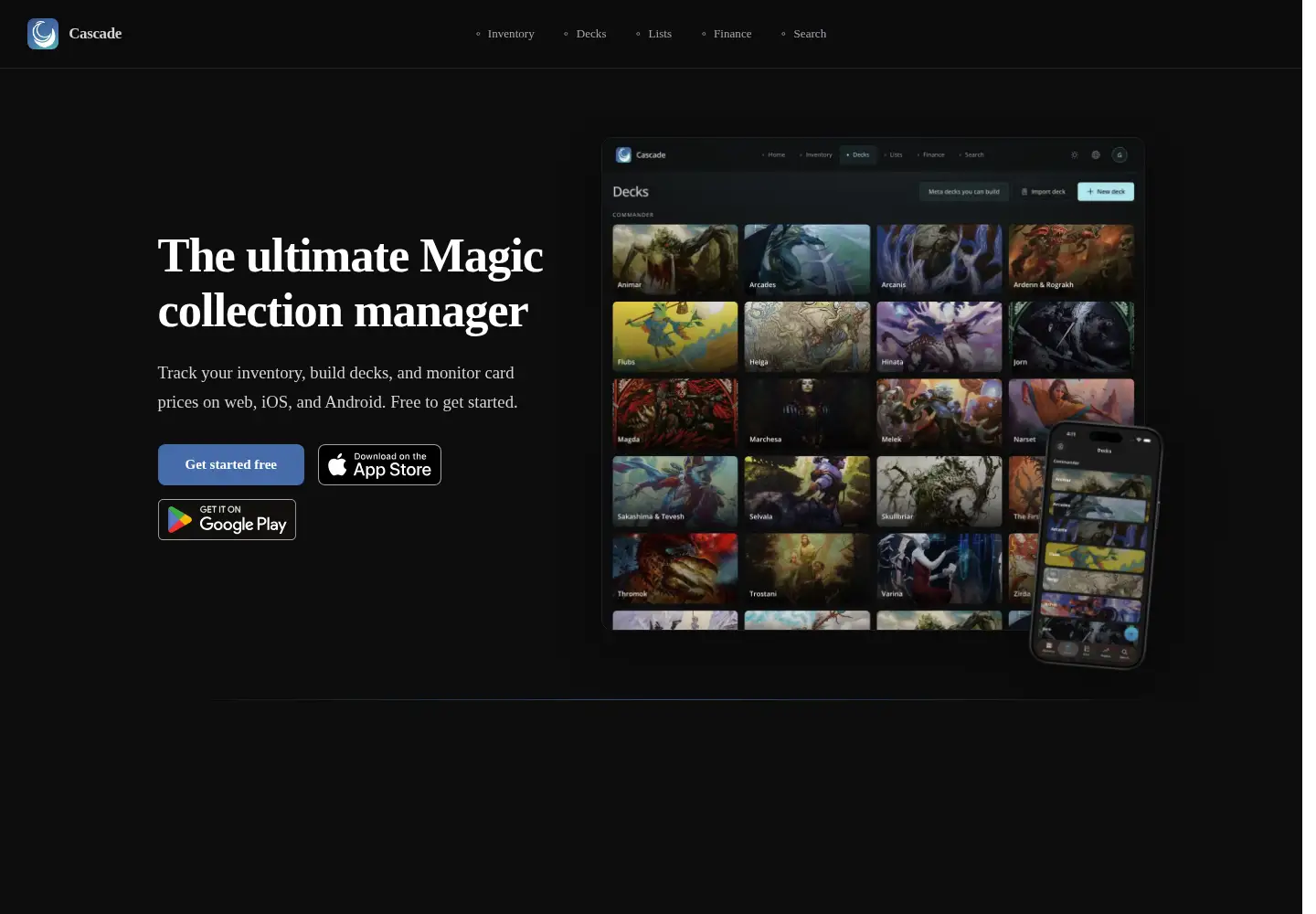
Task: Select Lists tab in the preview screenshot nav
Action: click(x=893, y=154)
